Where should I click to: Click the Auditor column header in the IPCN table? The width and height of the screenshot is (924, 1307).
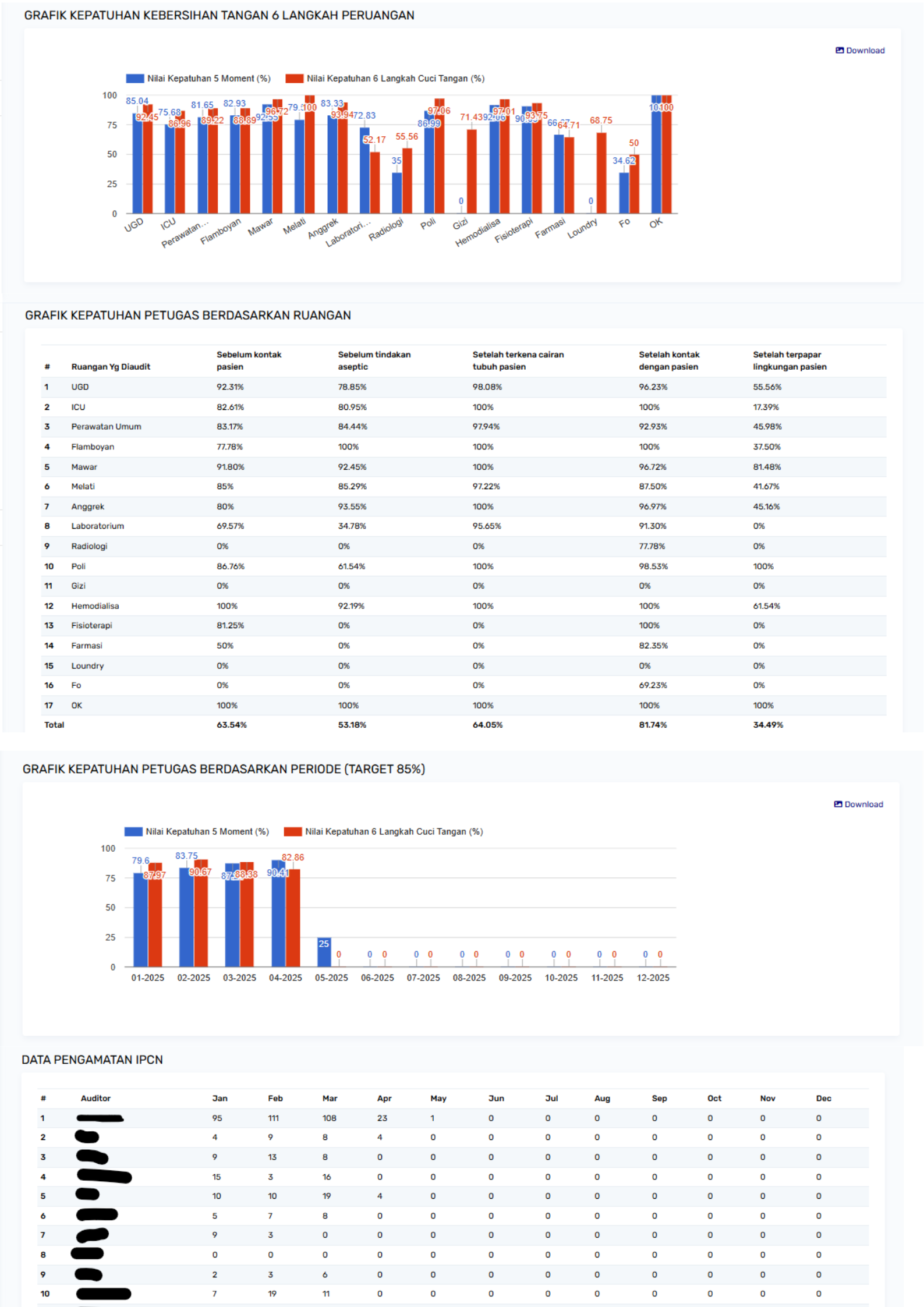[x=95, y=1098]
